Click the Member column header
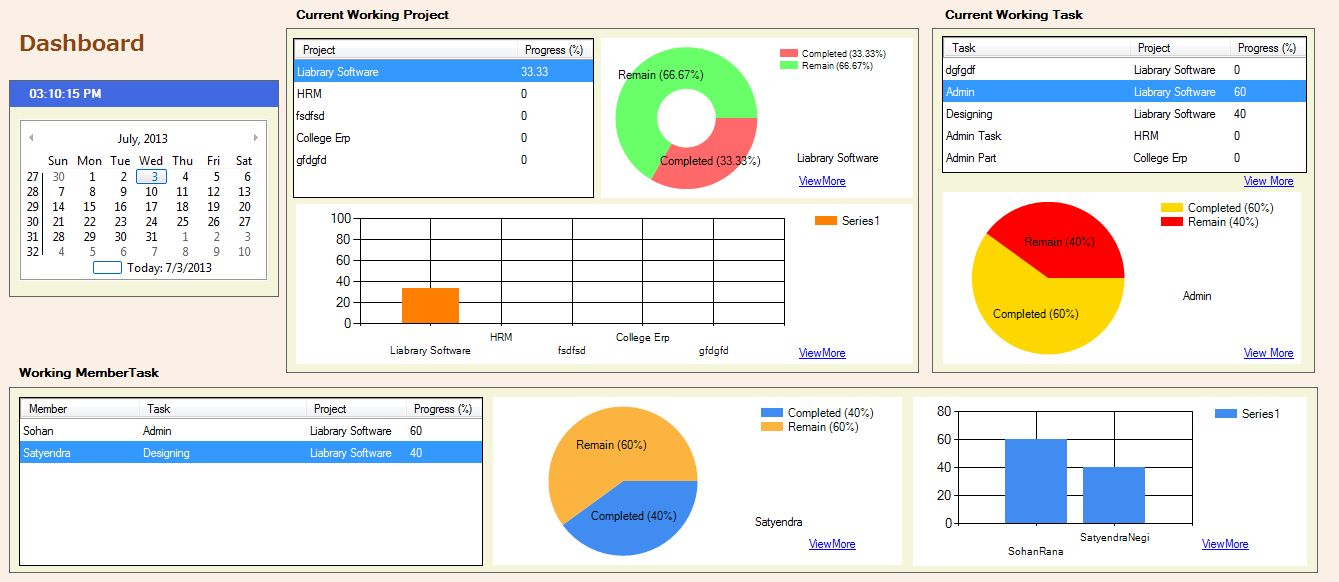This screenshot has height=582, width=1339. [80, 409]
